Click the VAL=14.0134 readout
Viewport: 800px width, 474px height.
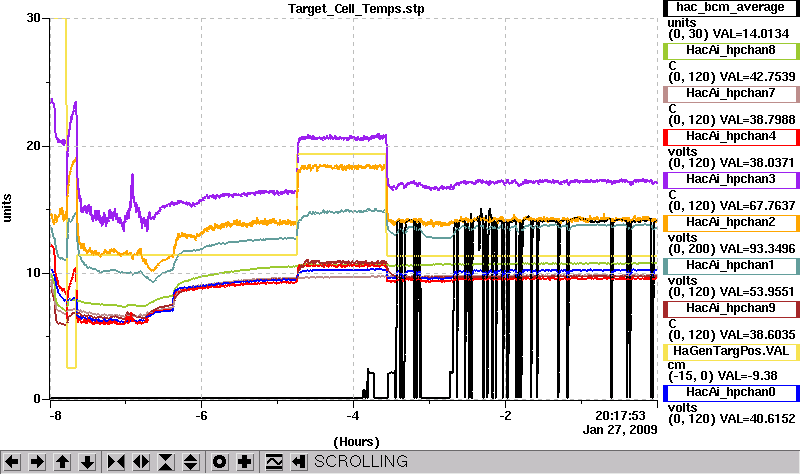751,34
